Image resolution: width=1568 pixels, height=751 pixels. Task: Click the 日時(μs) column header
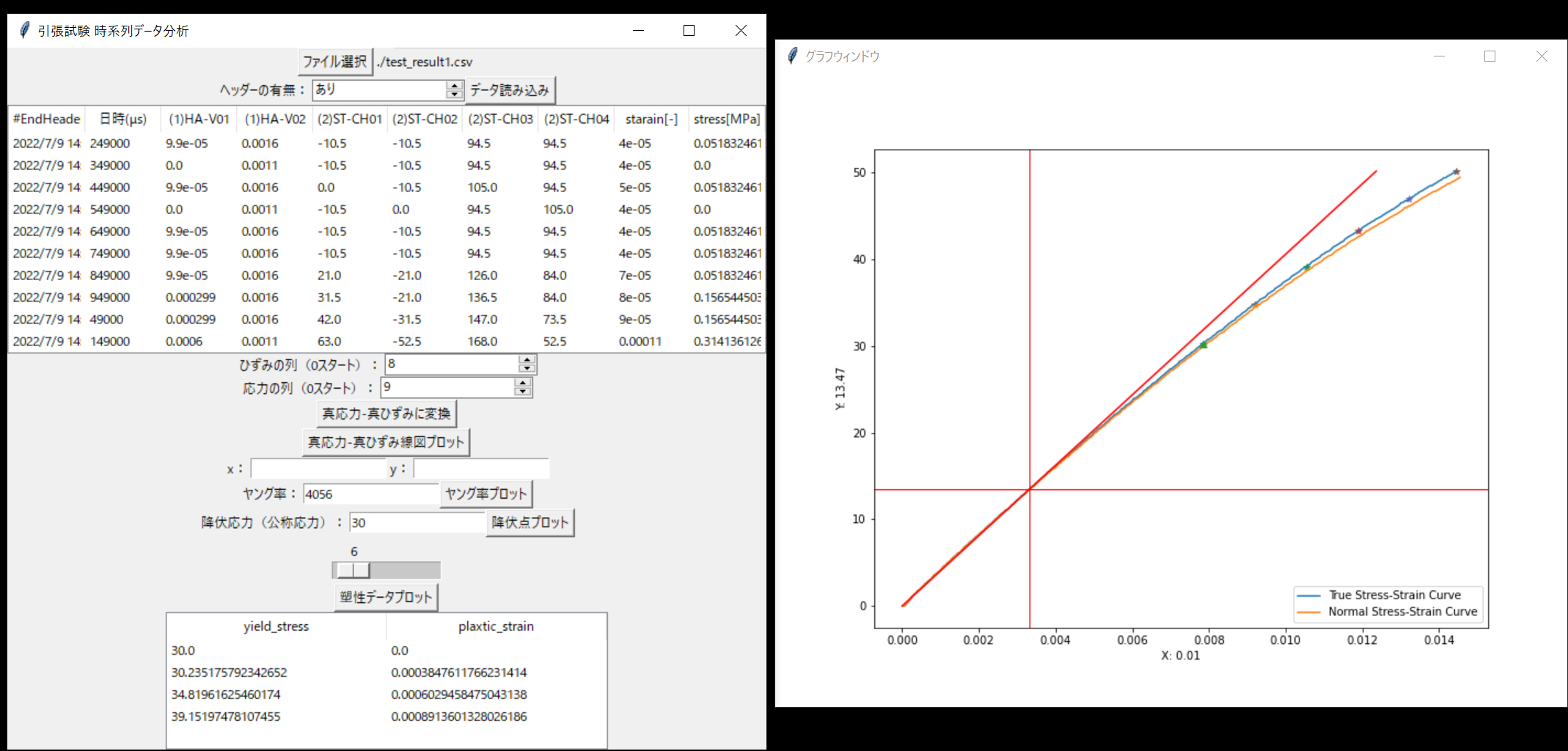coord(123,119)
